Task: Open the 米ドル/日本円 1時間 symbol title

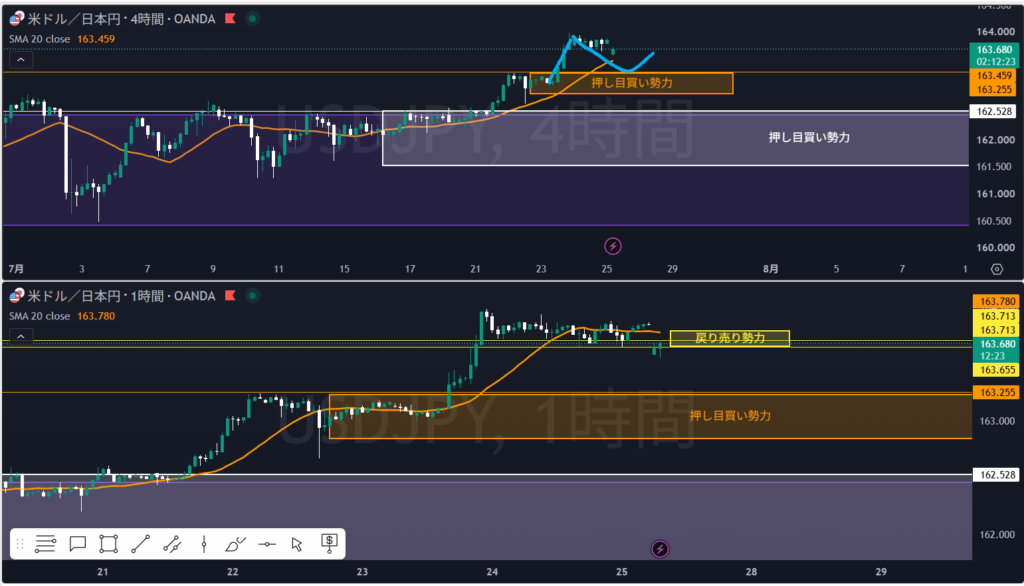Action: pos(121,296)
